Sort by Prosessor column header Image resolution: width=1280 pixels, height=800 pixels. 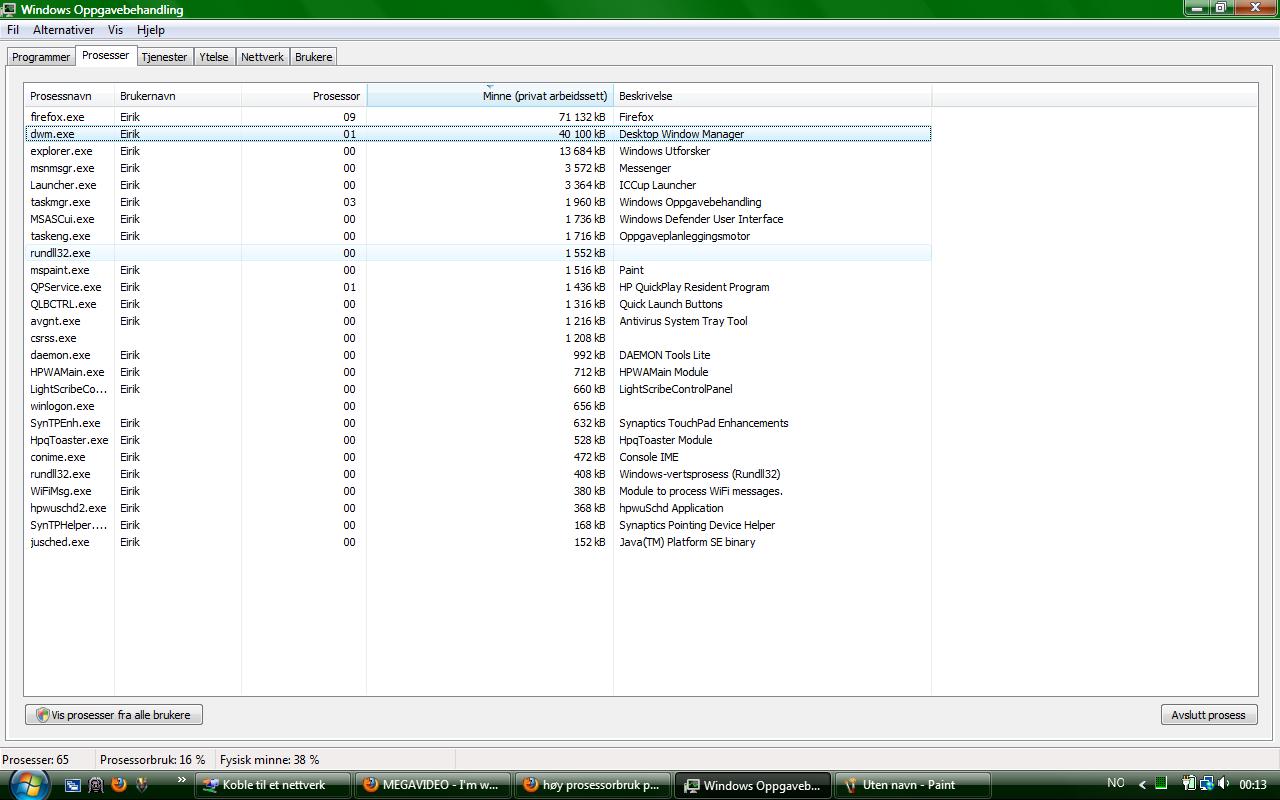click(304, 96)
